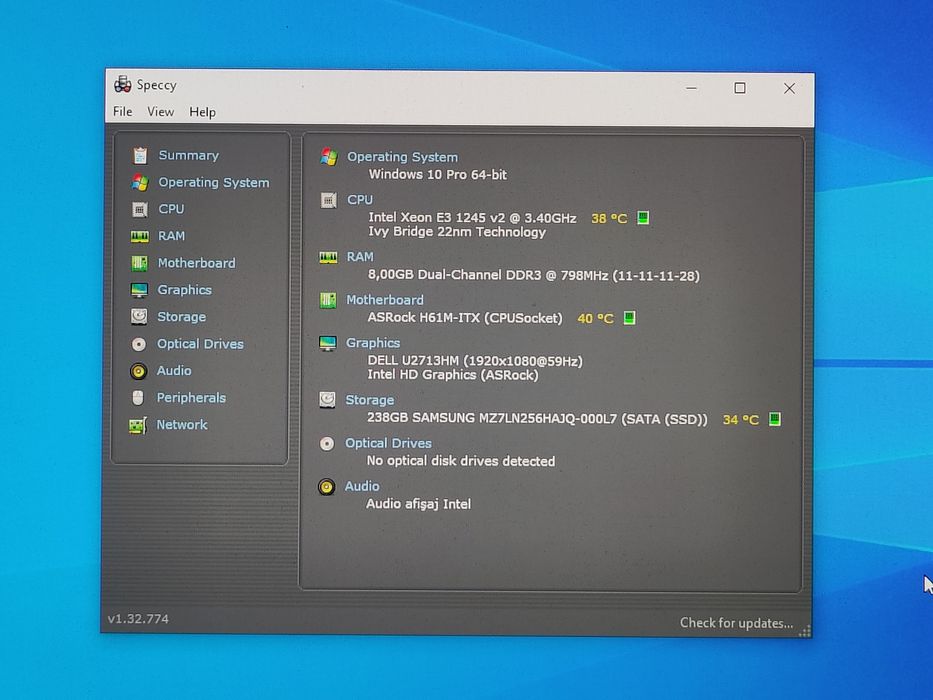Click the CPU chip icon in sidebar

(139, 210)
